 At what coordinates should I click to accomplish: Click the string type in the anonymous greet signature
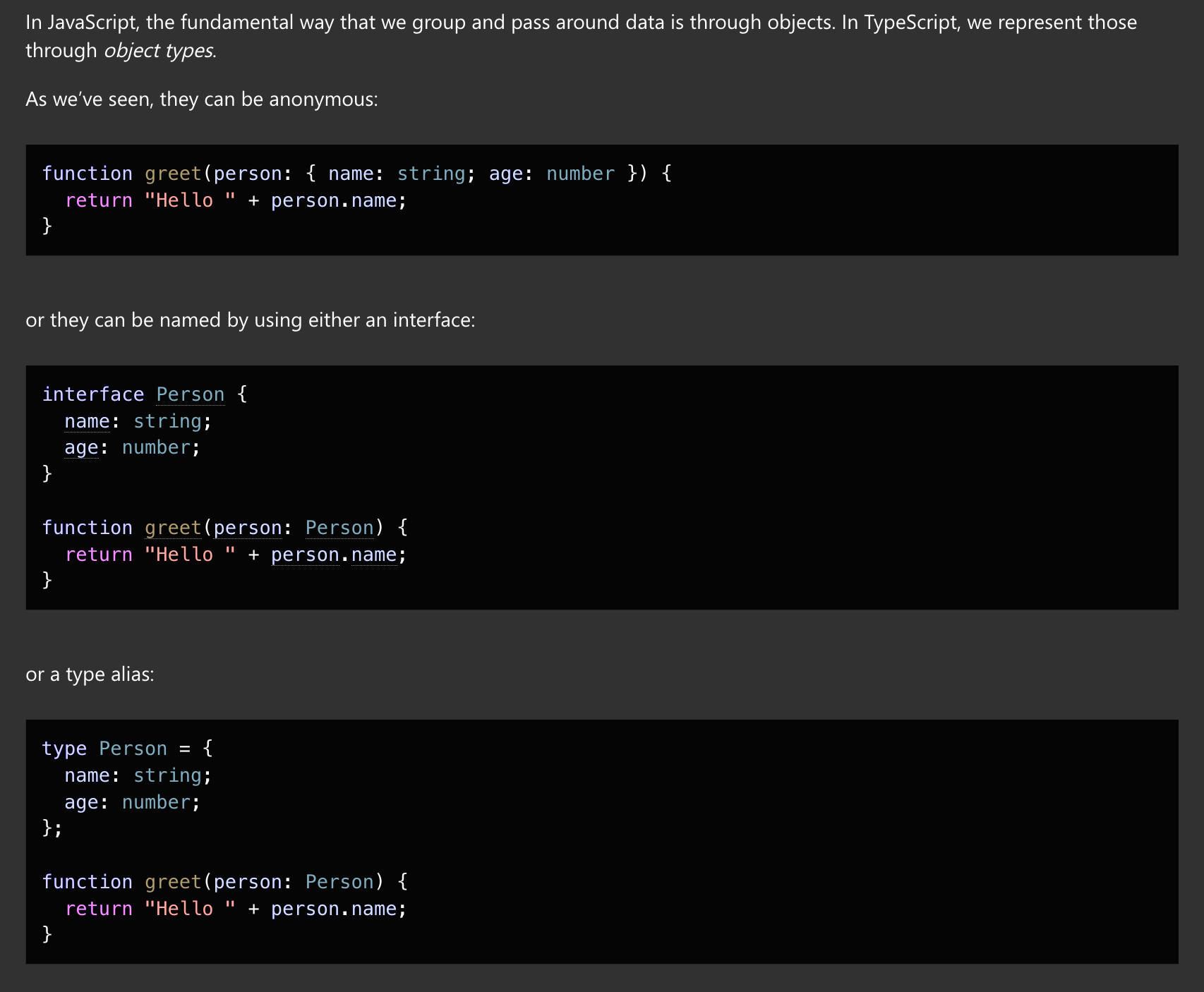(431, 174)
